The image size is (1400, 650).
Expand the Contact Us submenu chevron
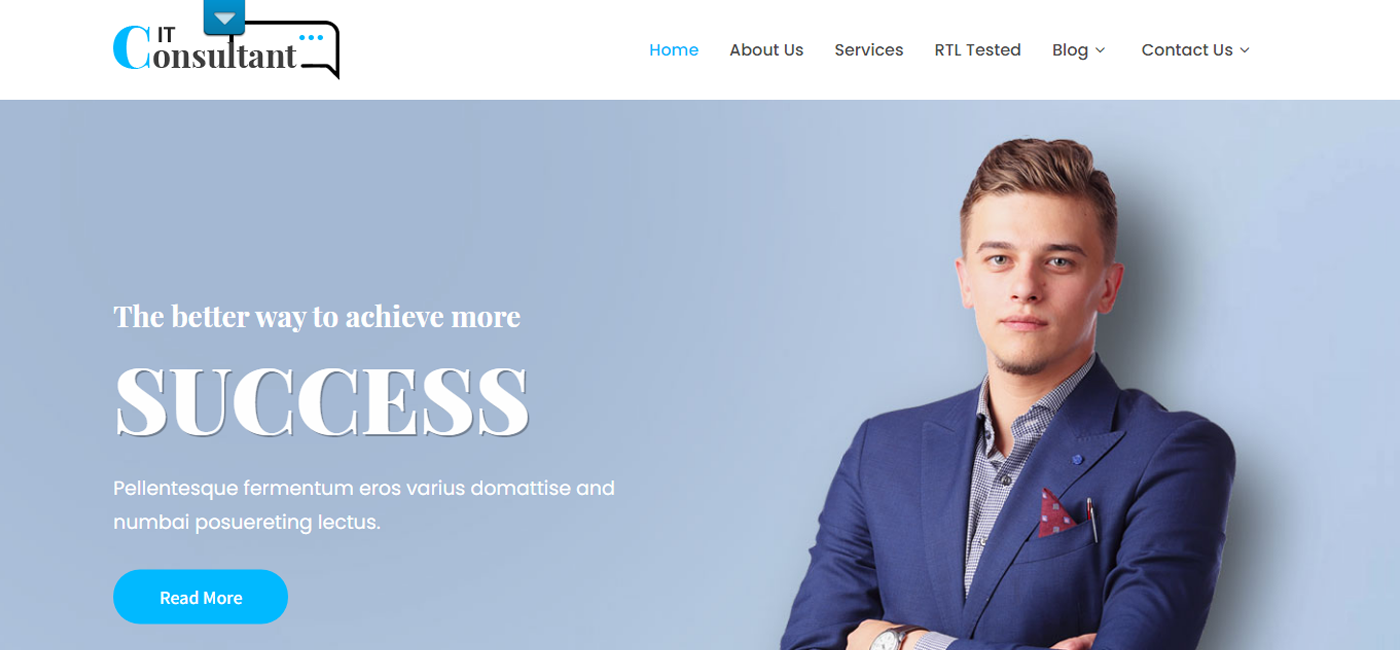(1245, 50)
